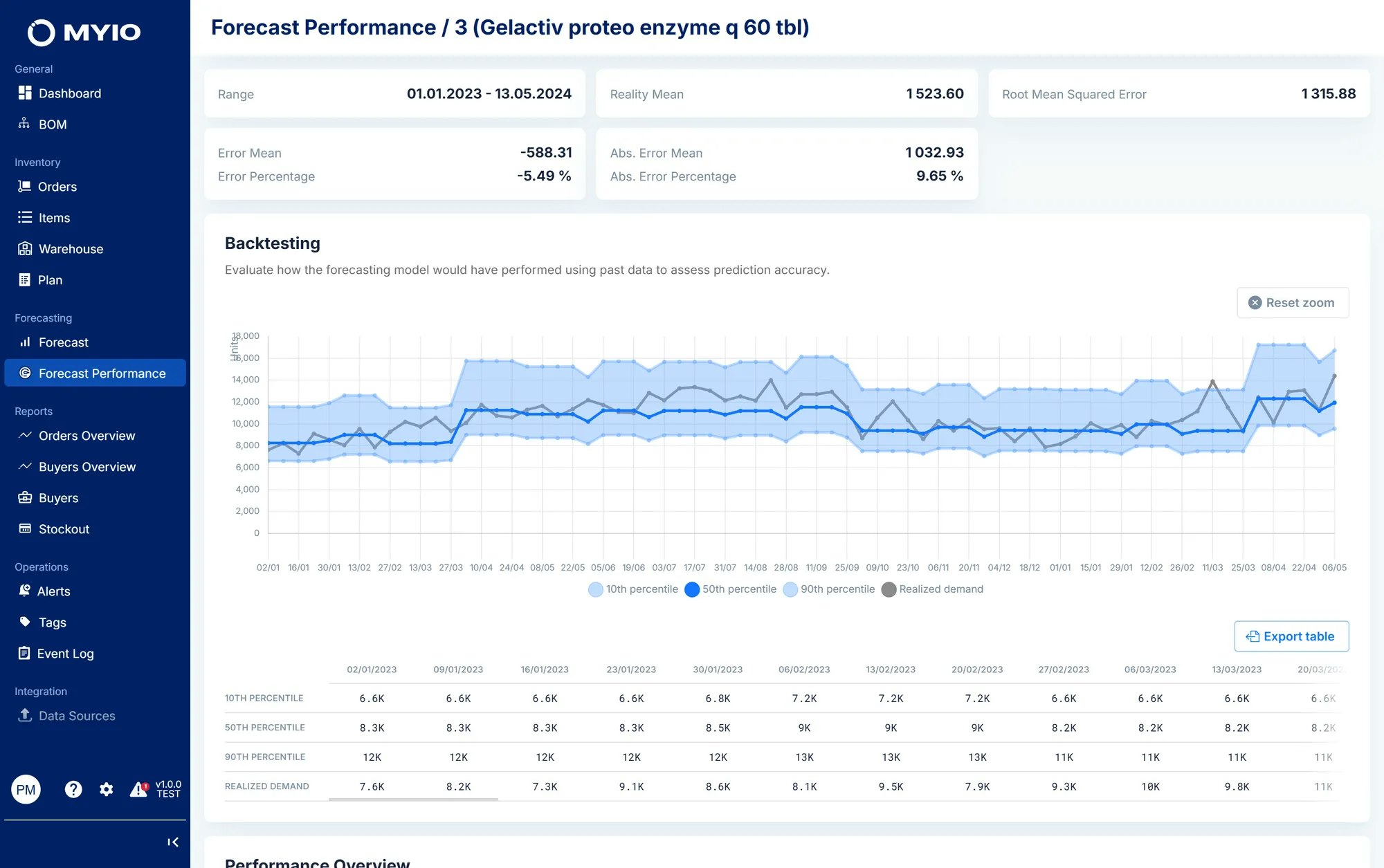Click the Export table button

[1291, 636]
